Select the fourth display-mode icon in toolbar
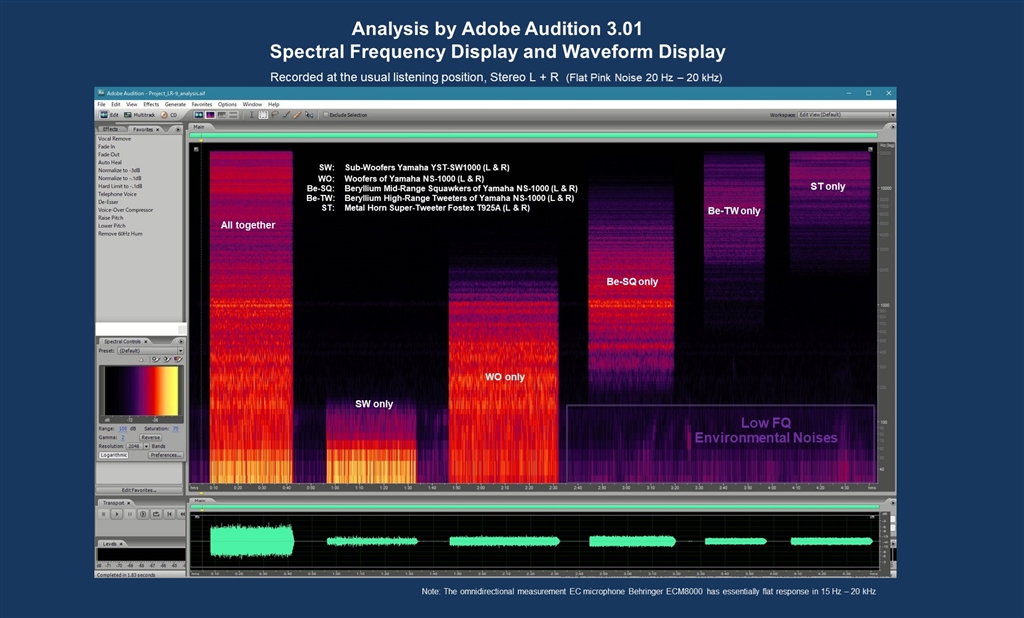This screenshot has width=1024, height=618. [x=233, y=115]
